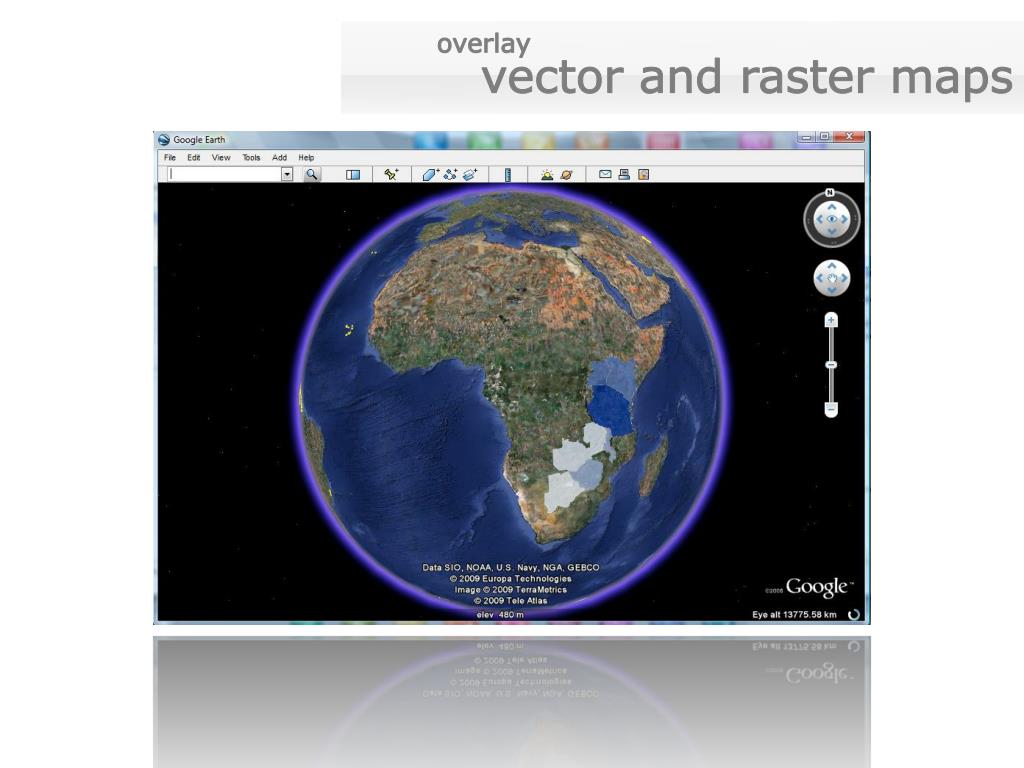Image resolution: width=1024 pixels, height=768 pixels.
Task: Zoom out with minus button at bottom
Action: tap(831, 409)
